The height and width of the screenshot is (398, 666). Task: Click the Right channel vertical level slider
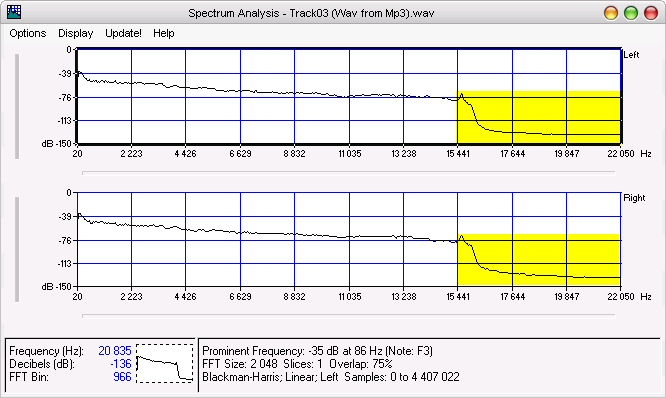click(17, 249)
